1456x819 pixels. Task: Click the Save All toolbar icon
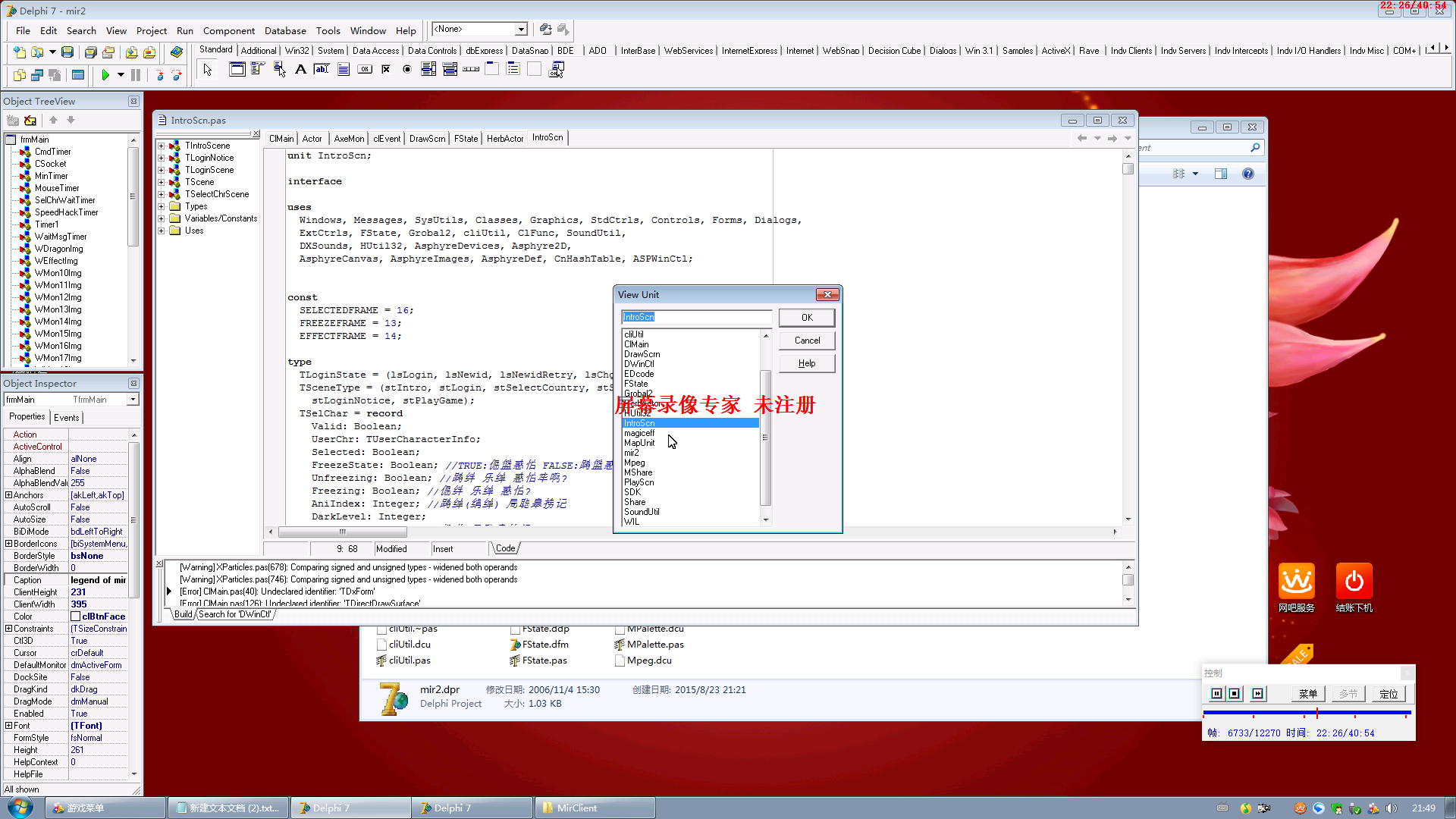[90, 52]
